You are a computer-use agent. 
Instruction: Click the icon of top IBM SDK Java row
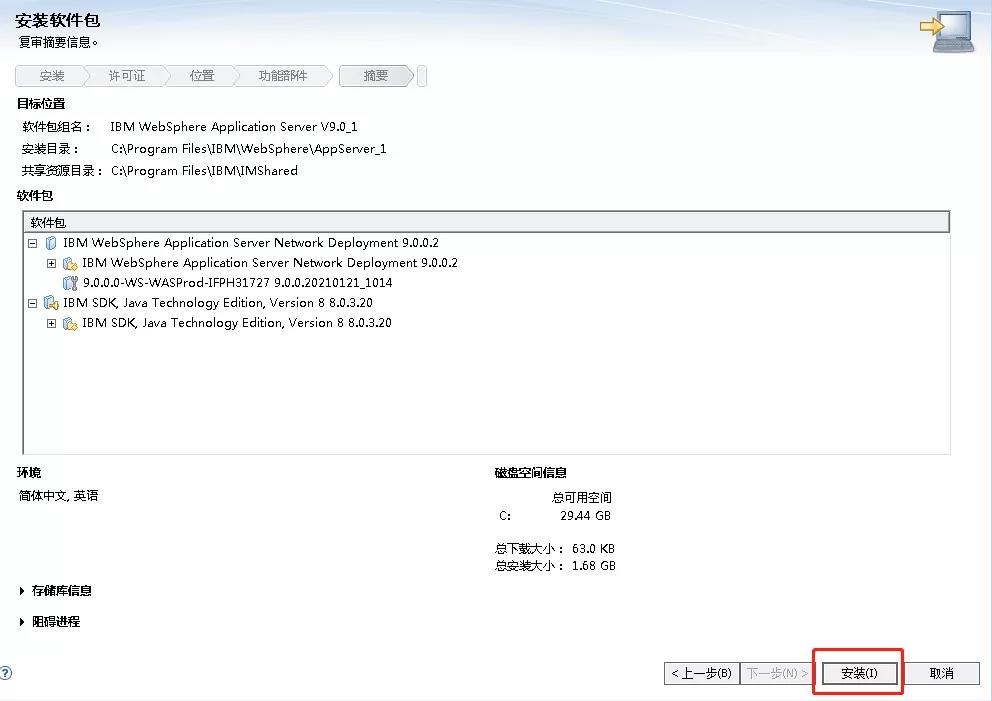click(51, 303)
